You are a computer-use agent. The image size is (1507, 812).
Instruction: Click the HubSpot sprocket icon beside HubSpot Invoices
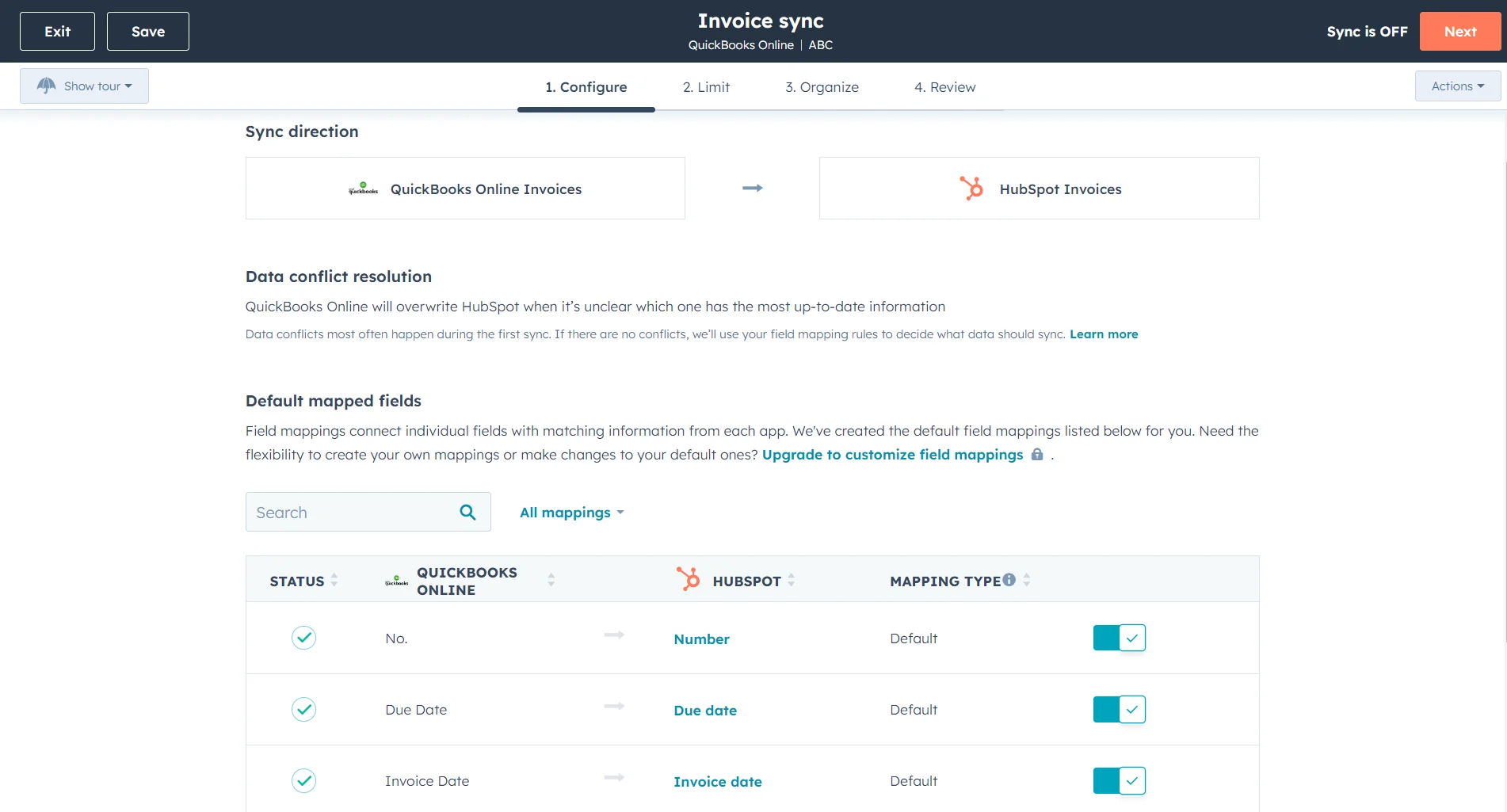[971, 189]
